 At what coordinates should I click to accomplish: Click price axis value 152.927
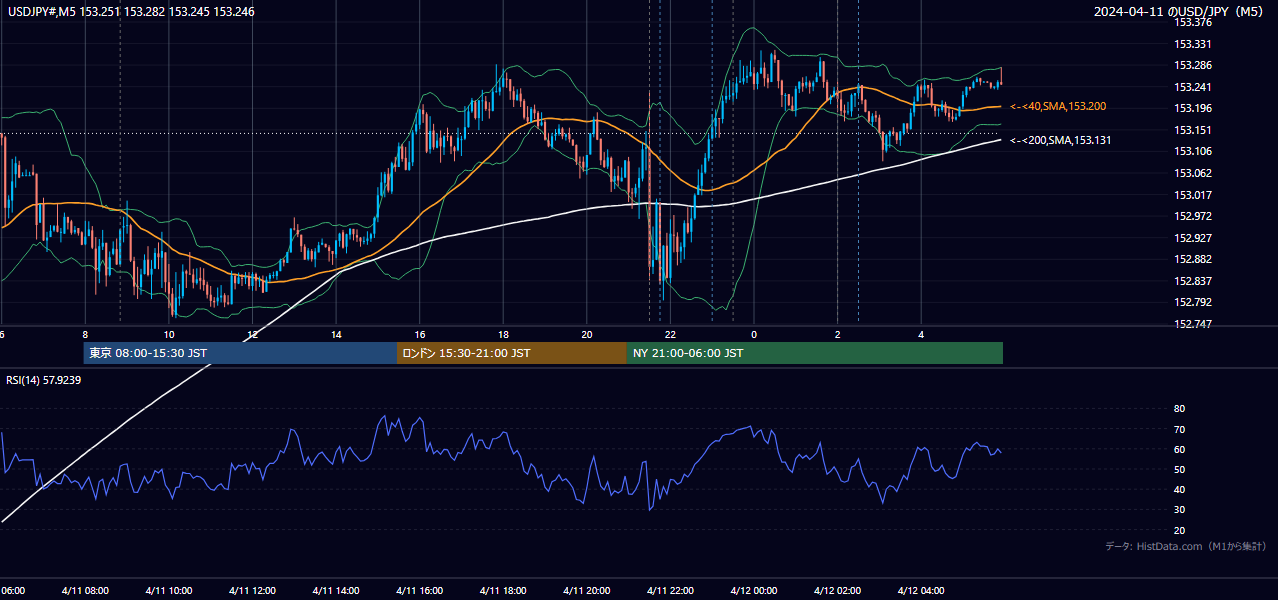pyautogui.click(x=1192, y=238)
